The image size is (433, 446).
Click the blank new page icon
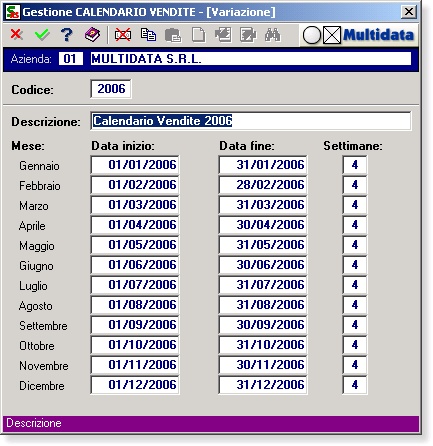click(x=198, y=35)
